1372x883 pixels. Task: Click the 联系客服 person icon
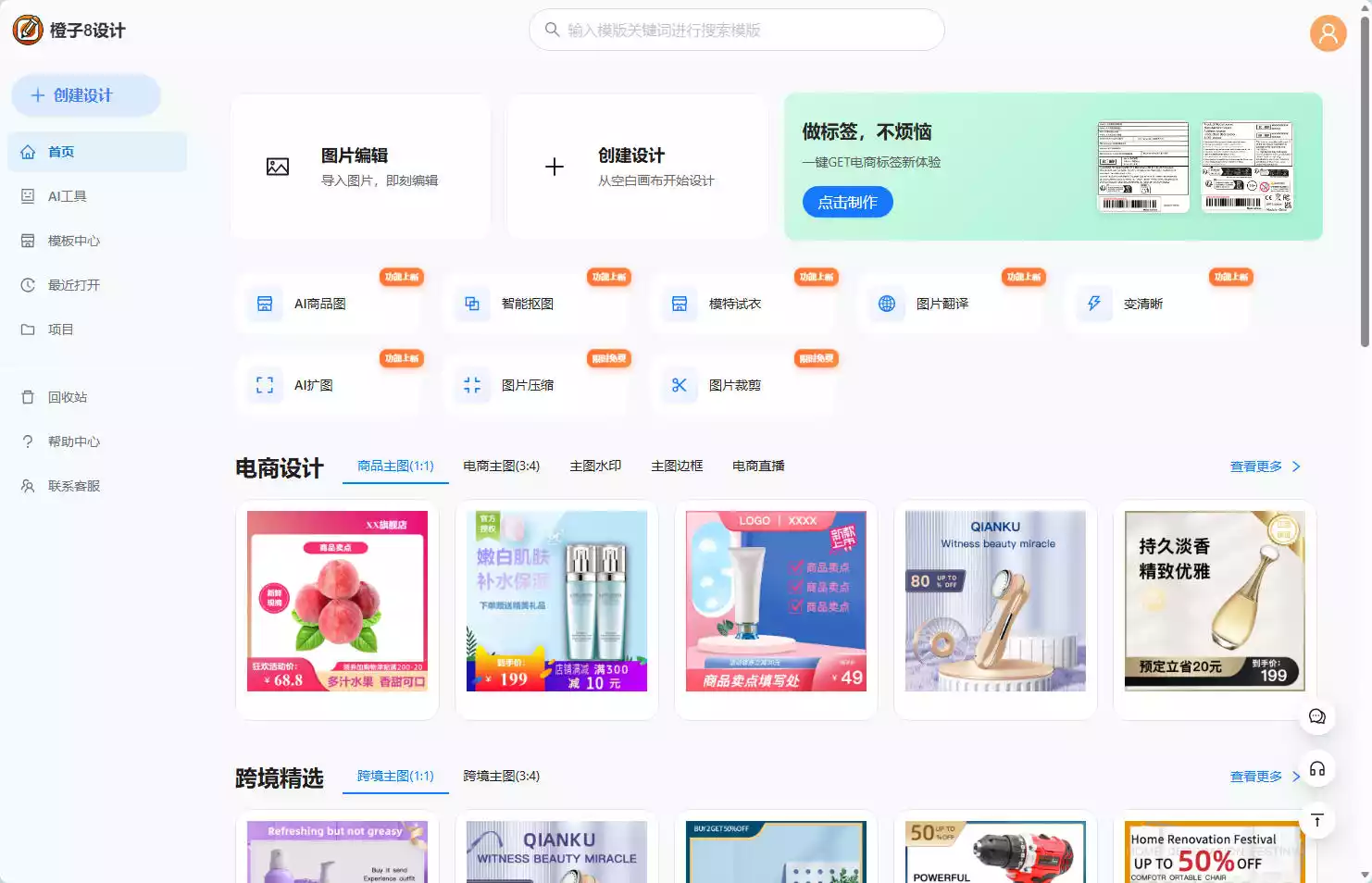click(x=28, y=486)
